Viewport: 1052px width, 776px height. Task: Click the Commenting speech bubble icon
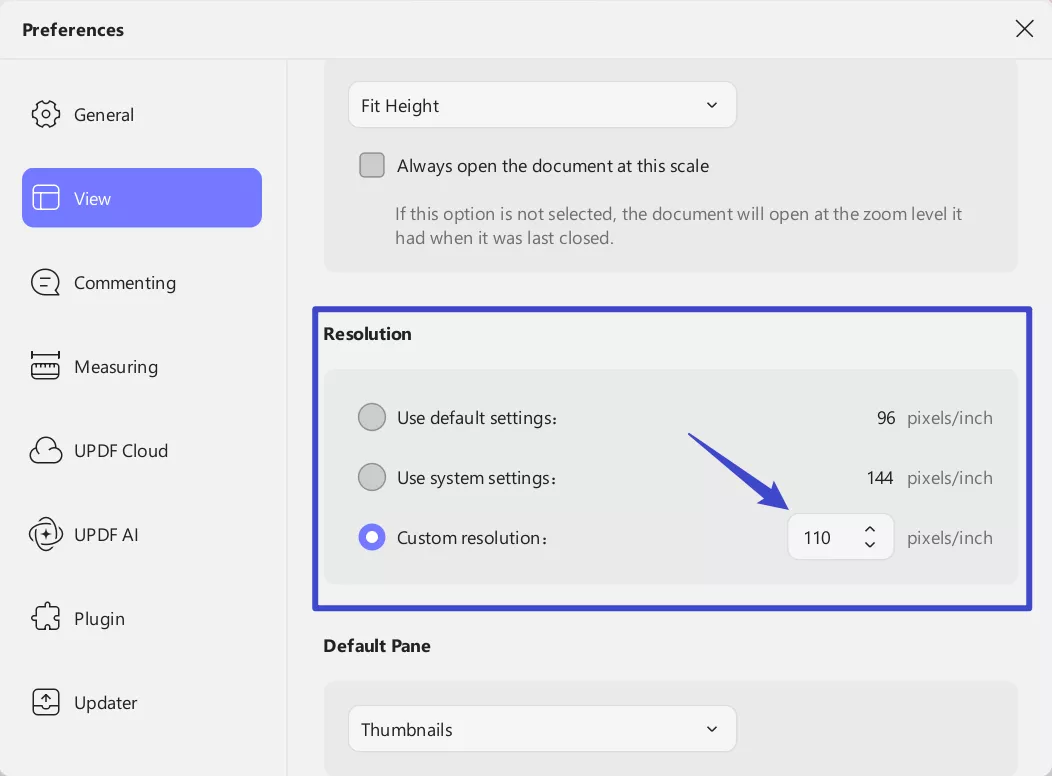[x=46, y=283]
